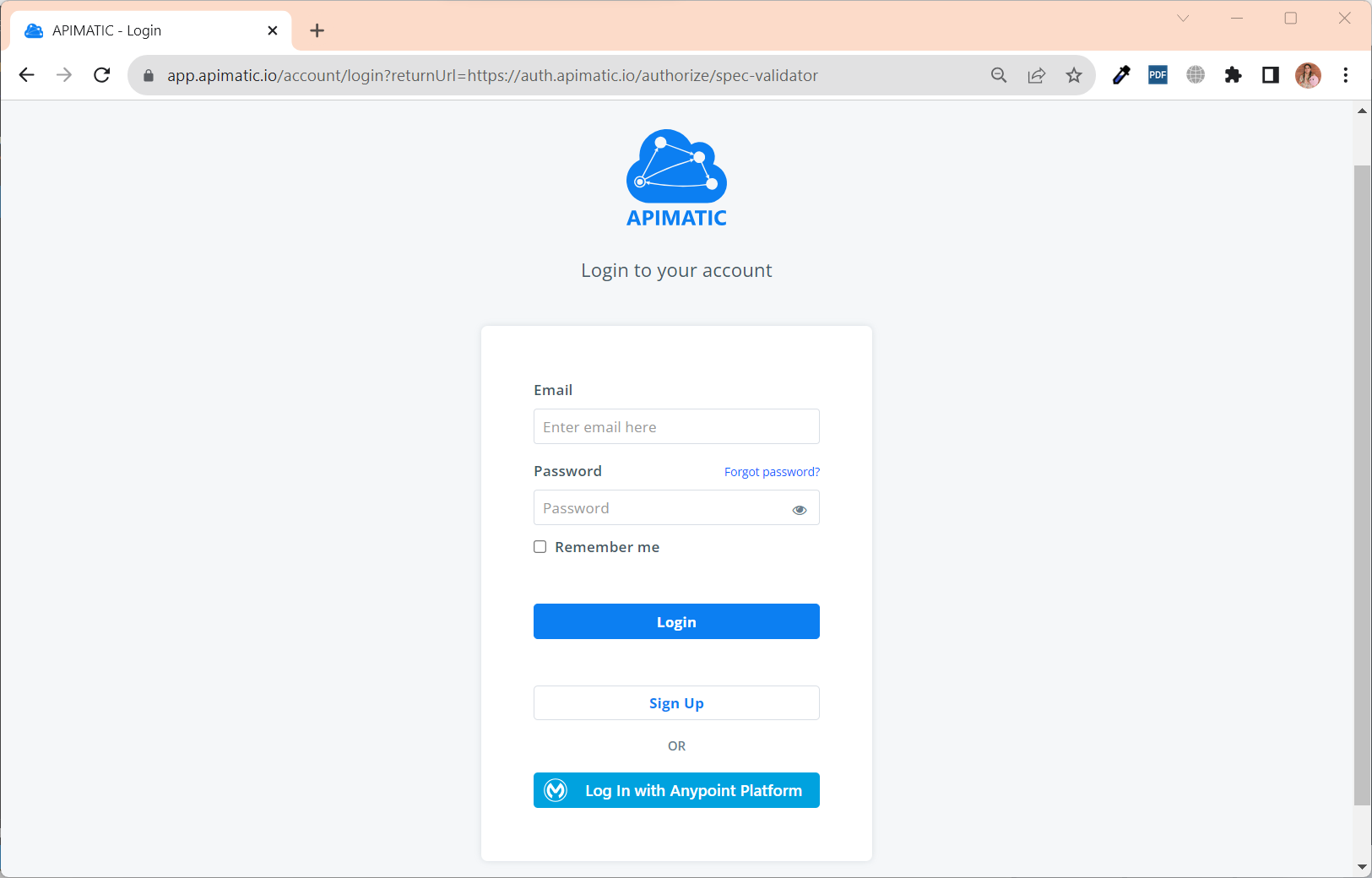Open the color picker eyedropper extension
The height and width of the screenshot is (878, 1372).
click(1121, 75)
